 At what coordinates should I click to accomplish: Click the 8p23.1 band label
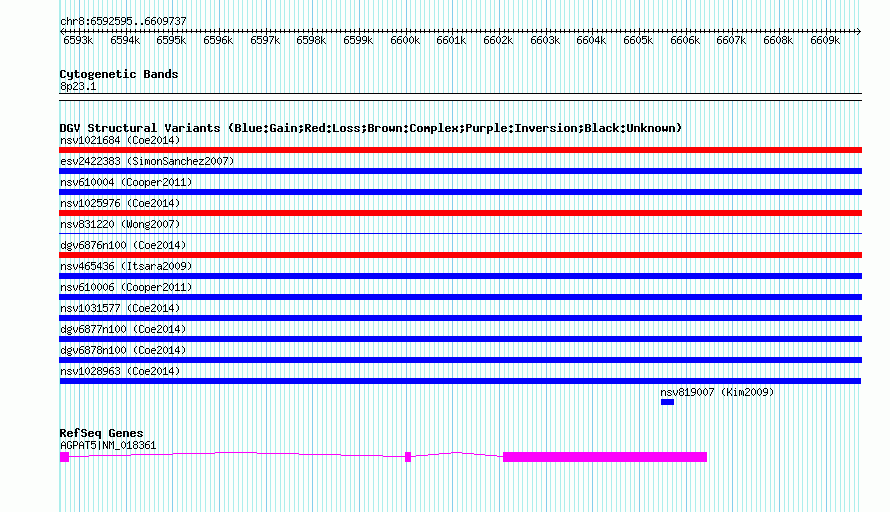(x=78, y=86)
